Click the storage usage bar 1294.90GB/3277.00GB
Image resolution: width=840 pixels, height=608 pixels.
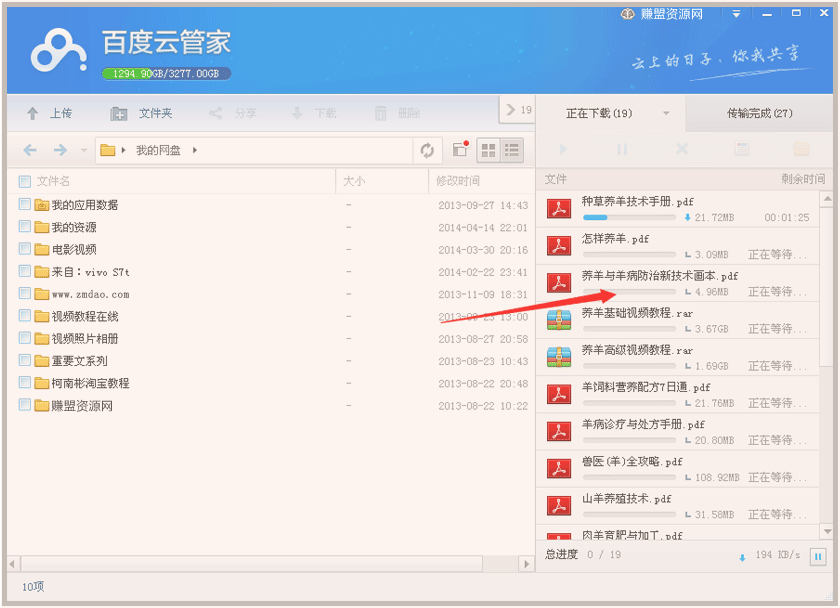166,74
